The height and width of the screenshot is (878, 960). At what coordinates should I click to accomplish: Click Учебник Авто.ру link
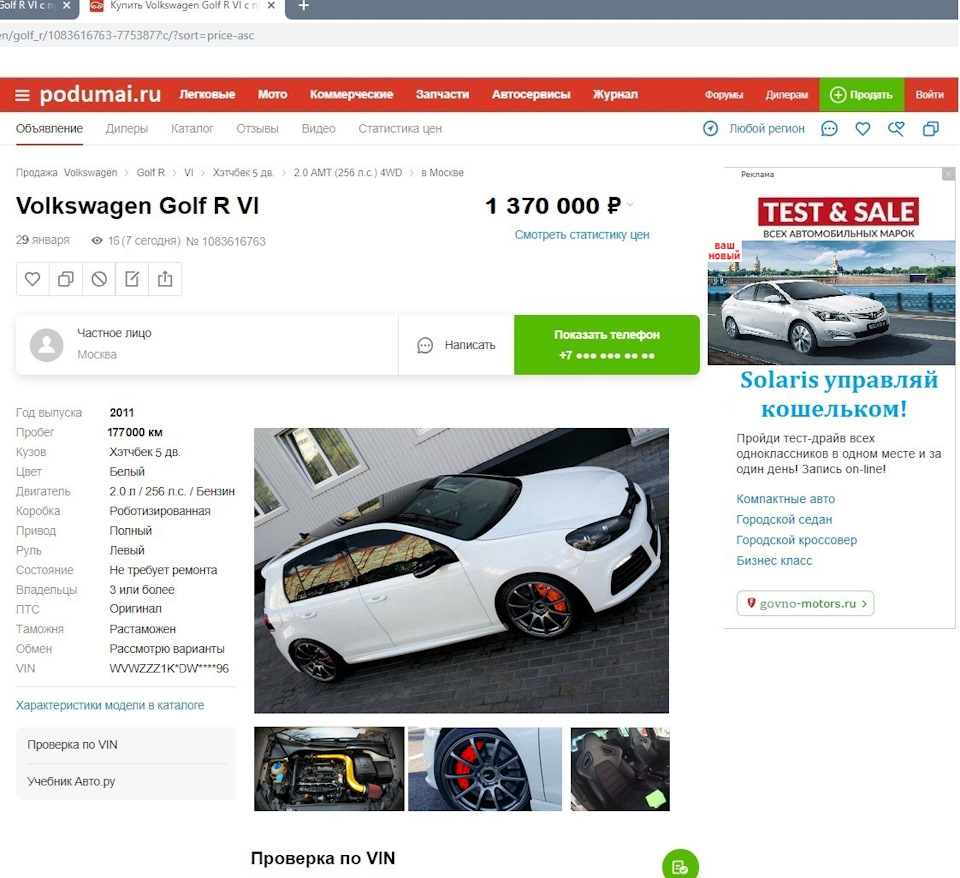tap(71, 781)
